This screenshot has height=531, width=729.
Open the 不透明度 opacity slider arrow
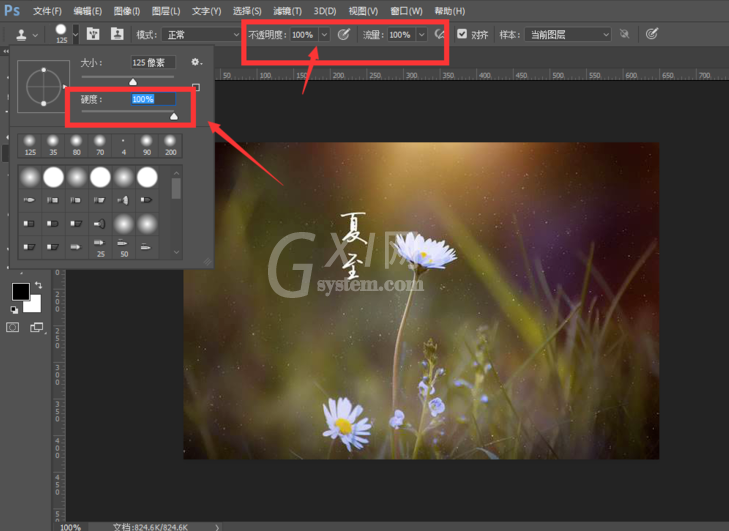coord(325,34)
